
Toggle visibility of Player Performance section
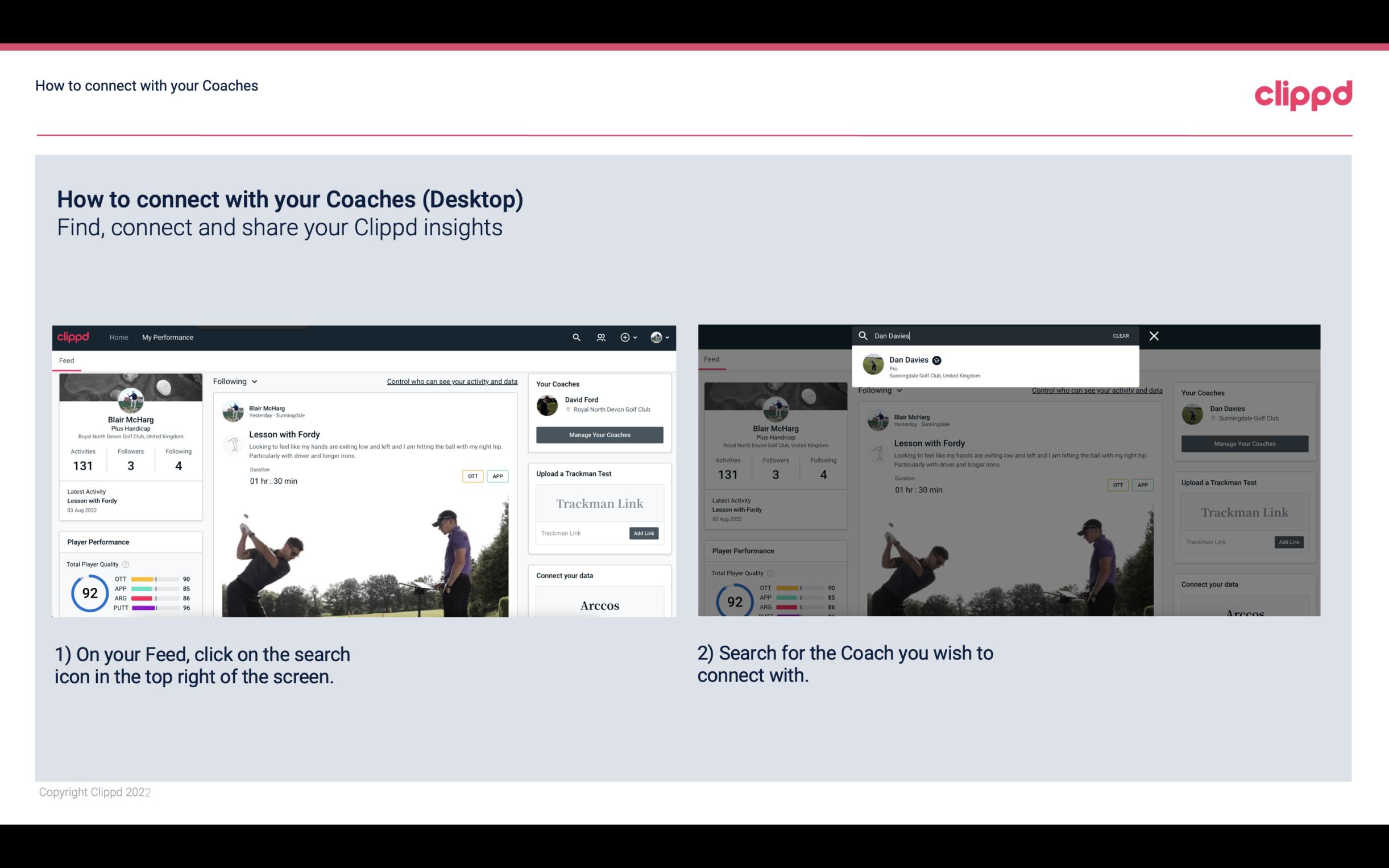tap(98, 541)
